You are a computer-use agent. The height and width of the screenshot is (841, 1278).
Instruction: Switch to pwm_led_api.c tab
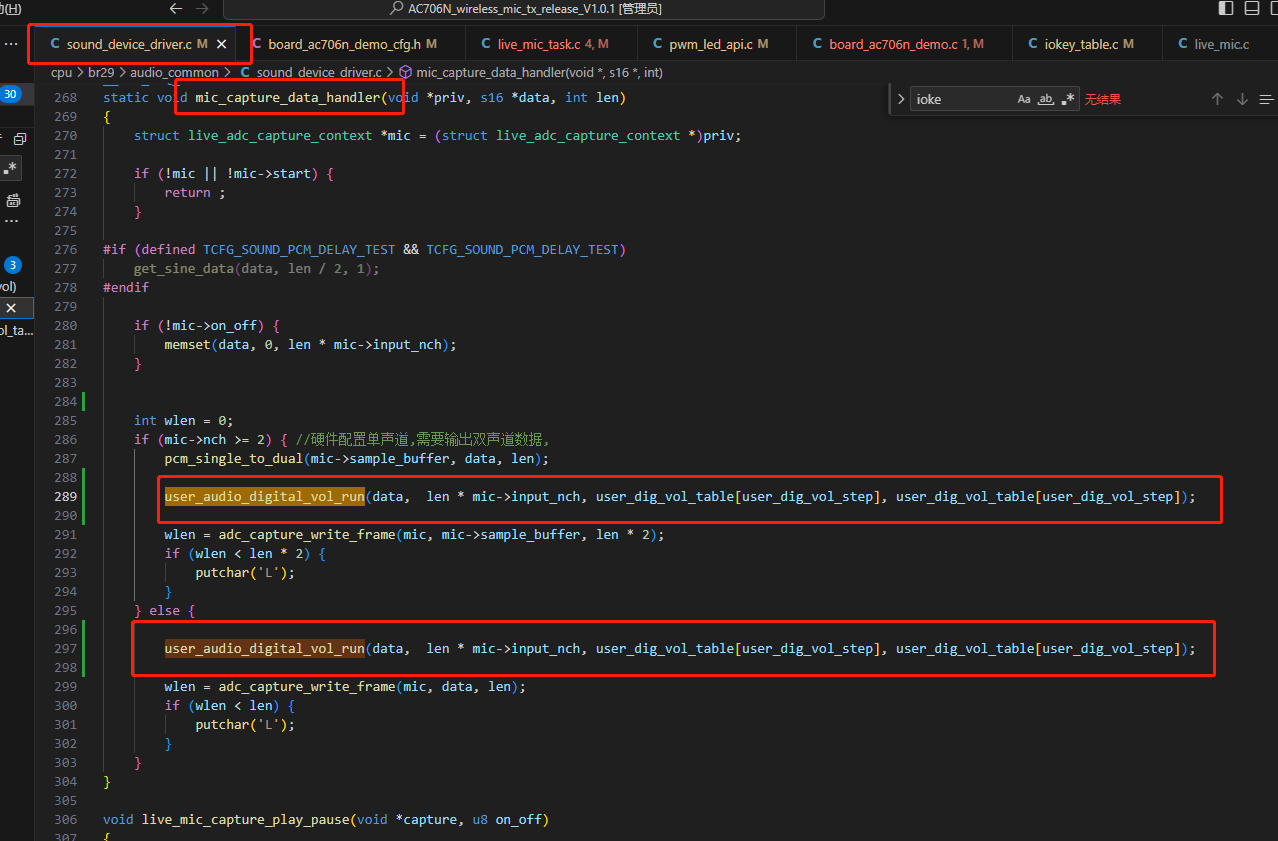716,44
